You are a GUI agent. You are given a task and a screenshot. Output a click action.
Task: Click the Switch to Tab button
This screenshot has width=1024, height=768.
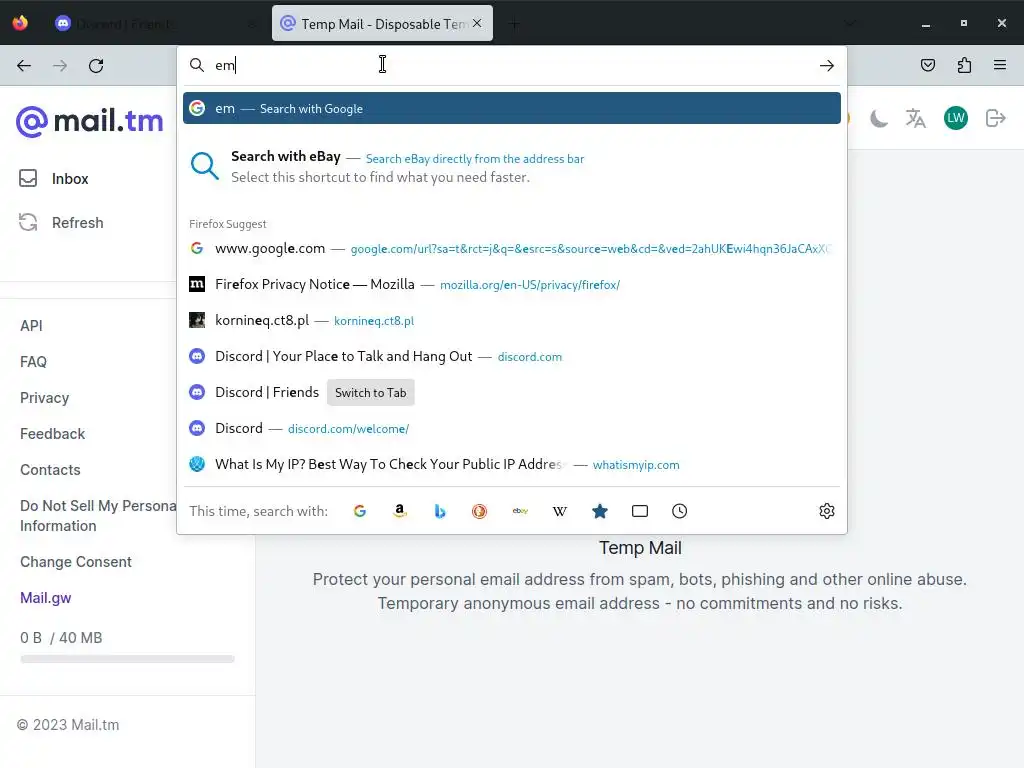tap(370, 392)
